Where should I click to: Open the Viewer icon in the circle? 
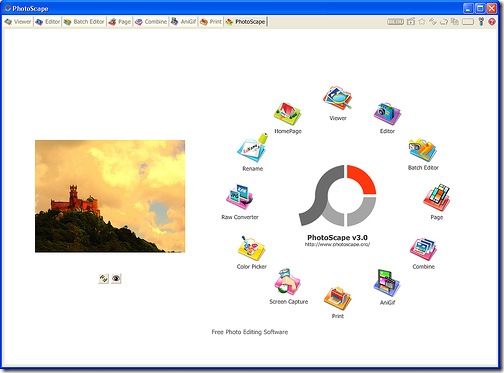(337, 98)
